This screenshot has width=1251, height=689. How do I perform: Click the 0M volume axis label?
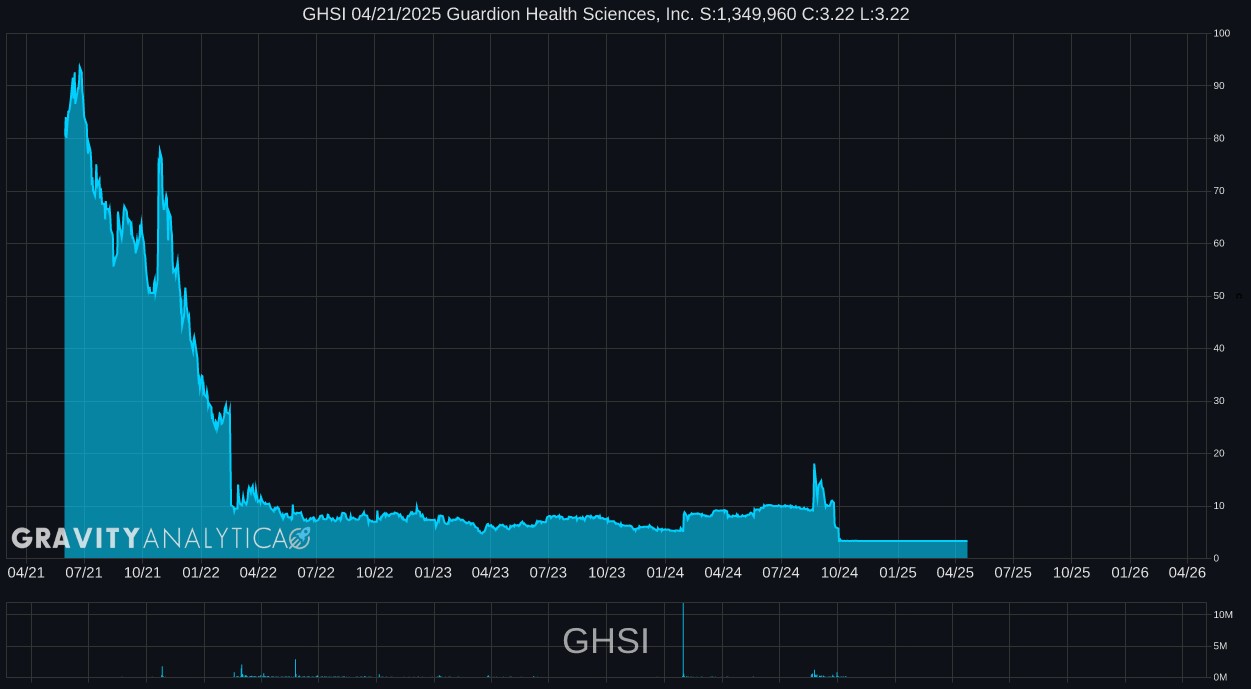[x=1221, y=678]
